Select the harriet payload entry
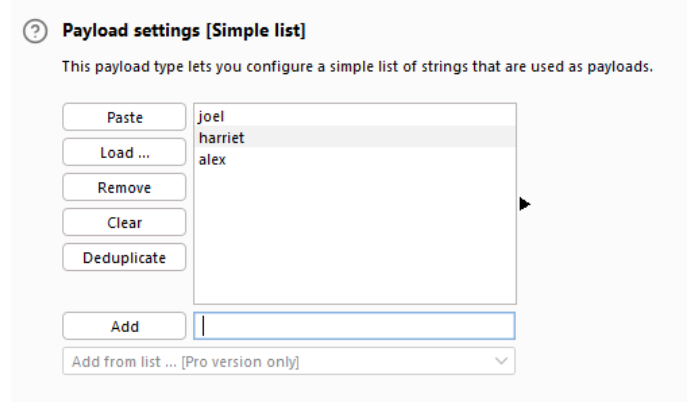The width and height of the screenshot is (696, 402). (221, 138)
